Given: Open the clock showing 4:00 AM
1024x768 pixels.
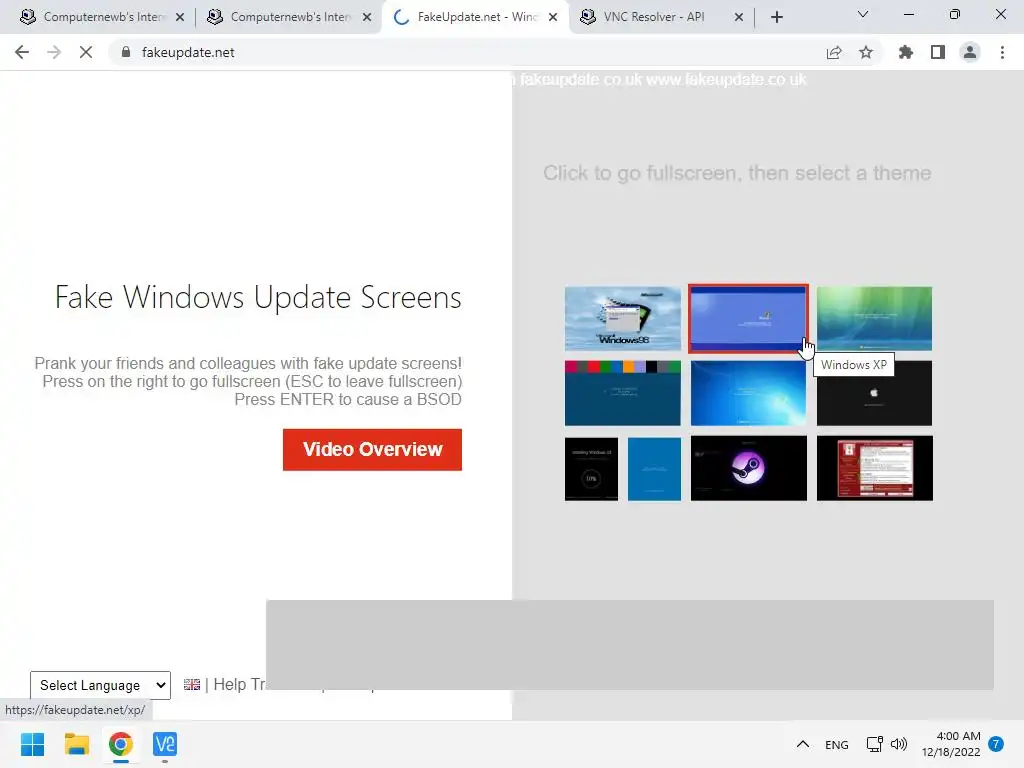Looking at the screenshot, I should 951,744.
